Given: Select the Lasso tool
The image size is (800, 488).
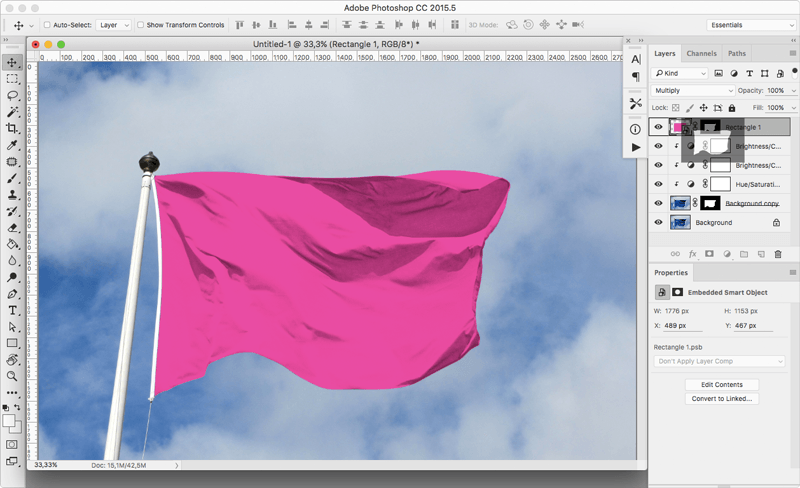Looking at the screenshot, I should click(13, 95).
